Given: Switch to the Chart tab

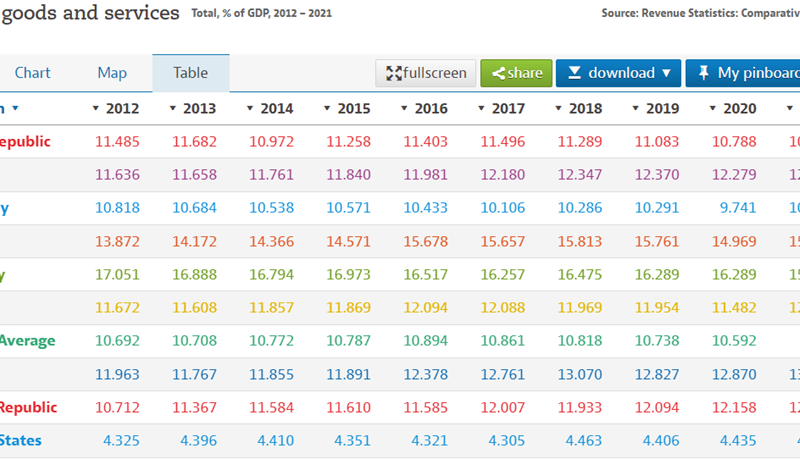Looking at the screenshot, I should pyautogui.click(x=33, y=73).
